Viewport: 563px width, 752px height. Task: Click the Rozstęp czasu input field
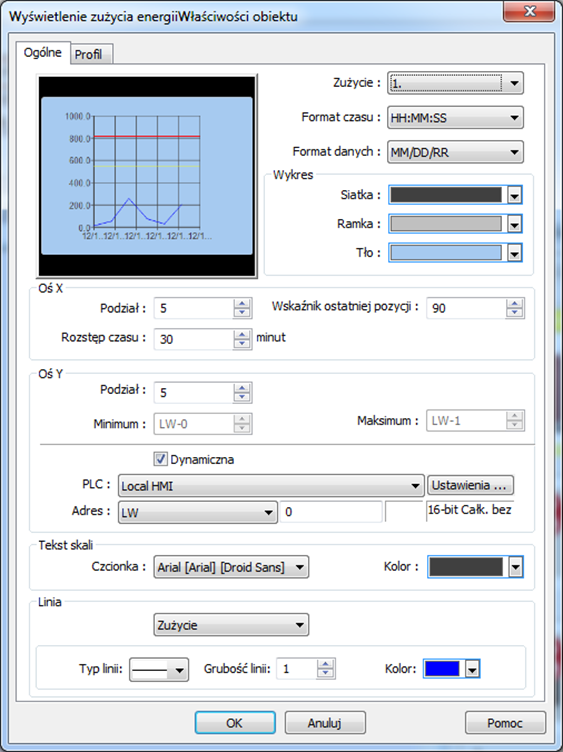[x=194, y=339]
